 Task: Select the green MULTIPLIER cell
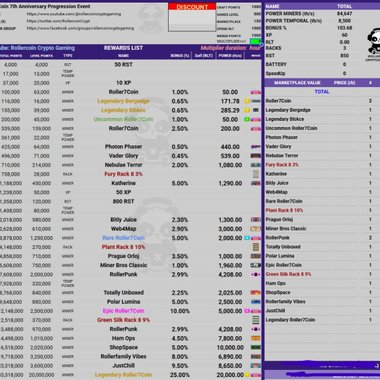tap(255, 42)
